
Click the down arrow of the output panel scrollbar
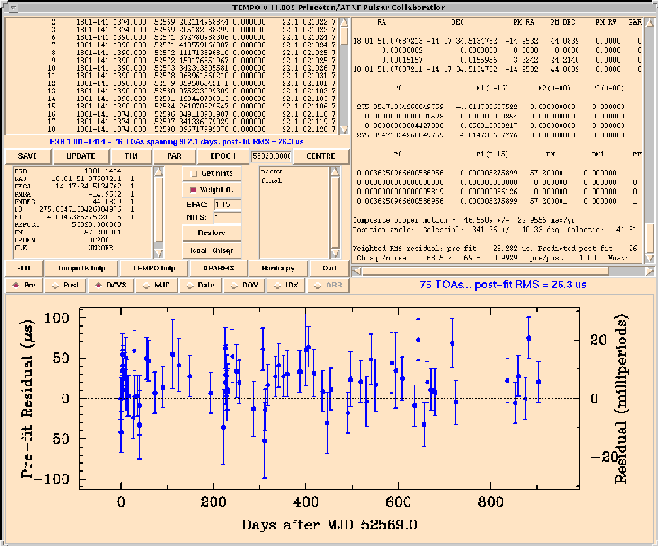[650, 258]
